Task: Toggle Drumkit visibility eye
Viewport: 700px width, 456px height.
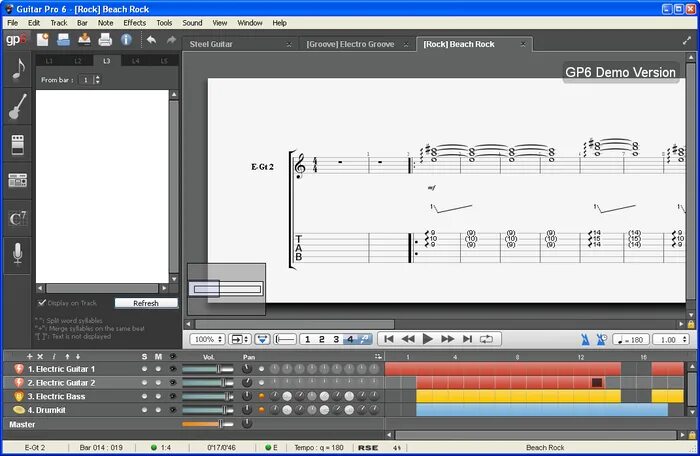Action: 172,410
